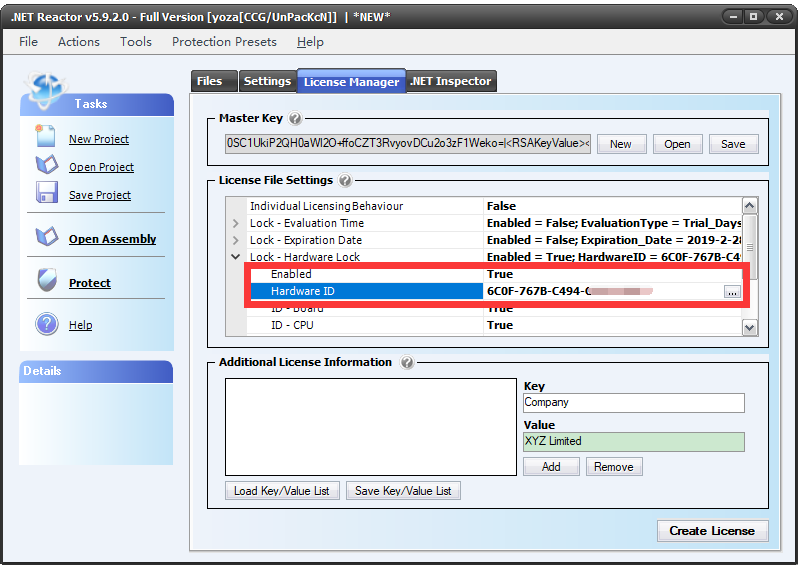Viewport: 798px width, 565px height.
Task: Click the Protect link
Action: (x=90, y=283)
